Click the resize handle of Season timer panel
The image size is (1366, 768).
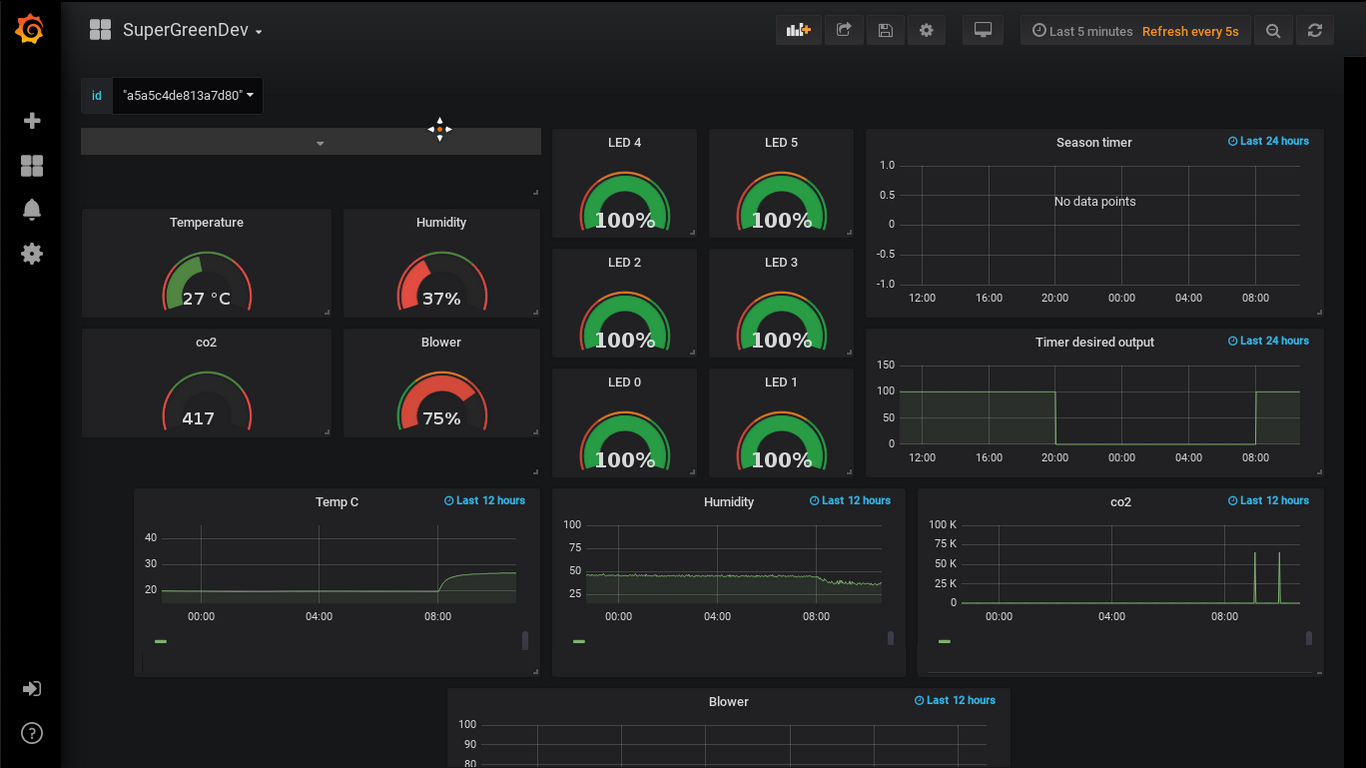(1319, 313)
